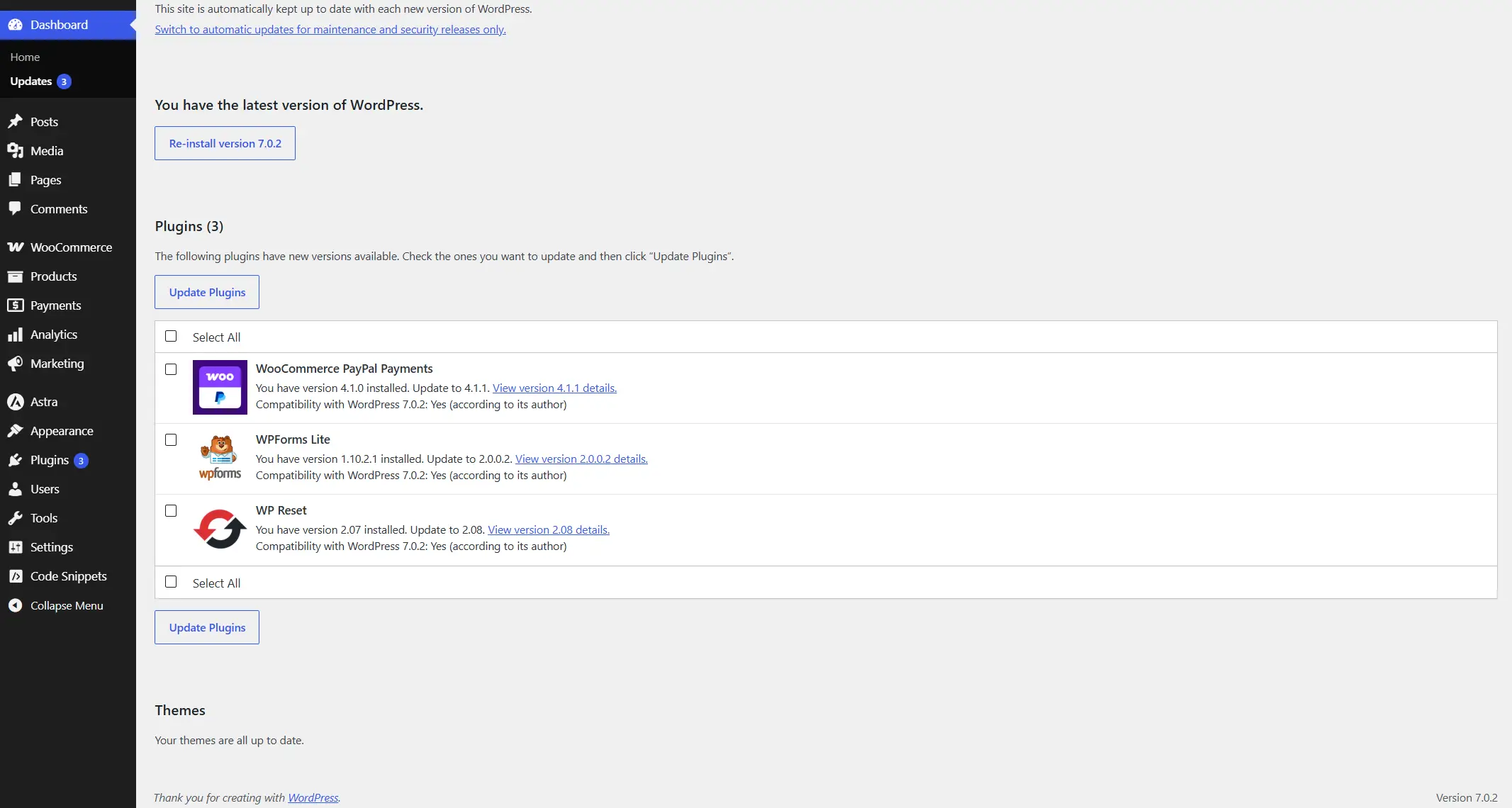1512x808 pixels.
Task: Click the bottom Select All label
Action: click(x=216, y=583)
